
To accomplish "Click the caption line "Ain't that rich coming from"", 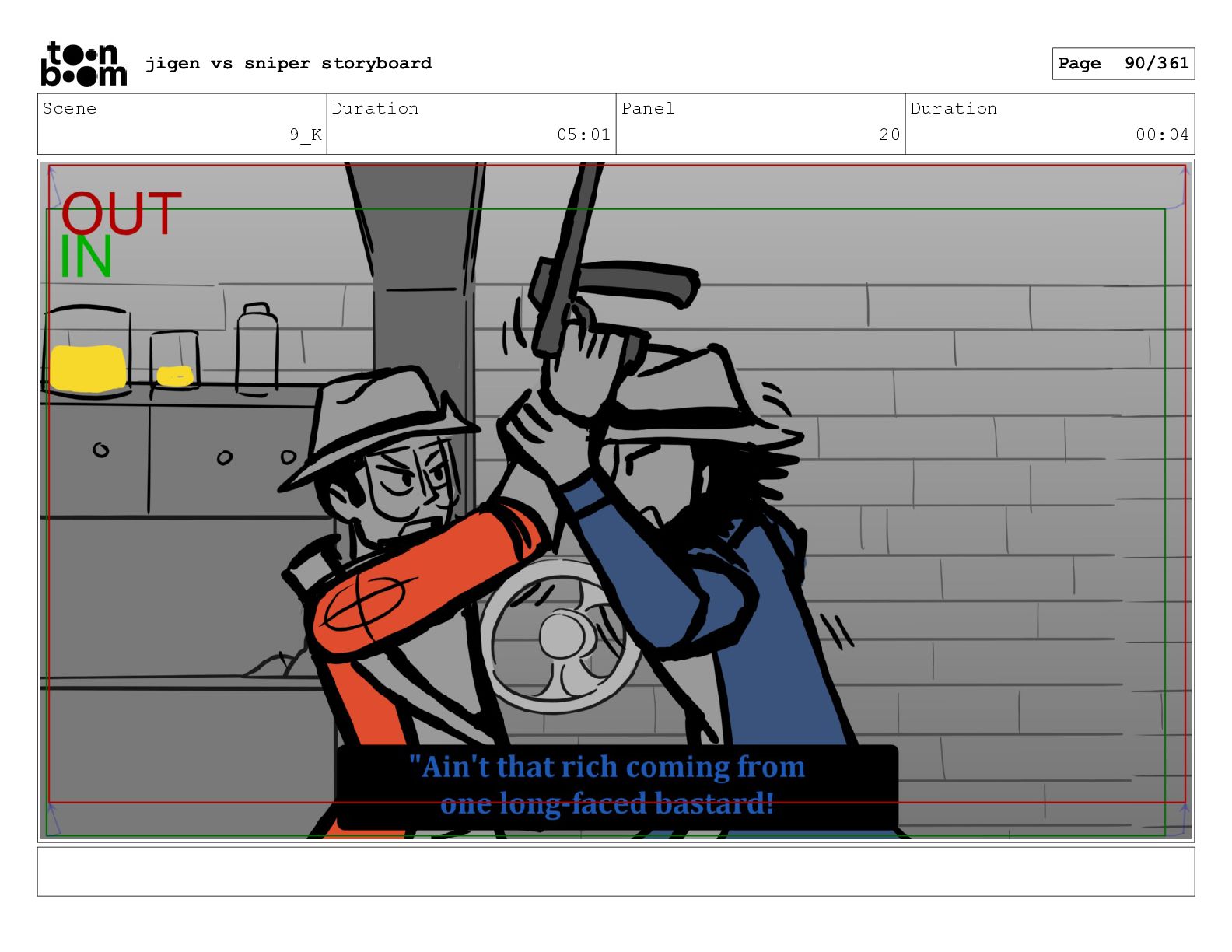I will [x=607, y=767].
